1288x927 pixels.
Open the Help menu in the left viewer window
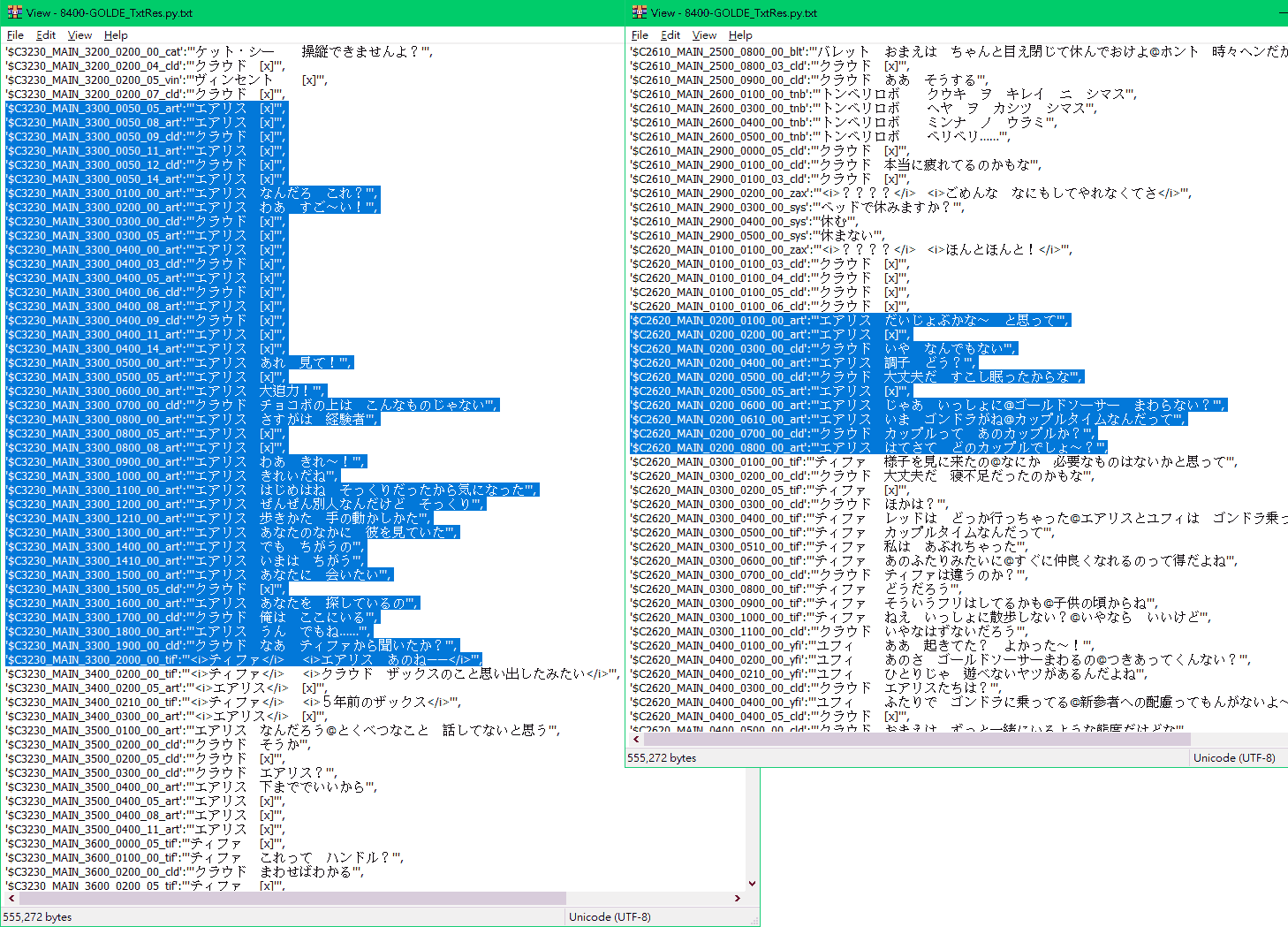(116, 35)
